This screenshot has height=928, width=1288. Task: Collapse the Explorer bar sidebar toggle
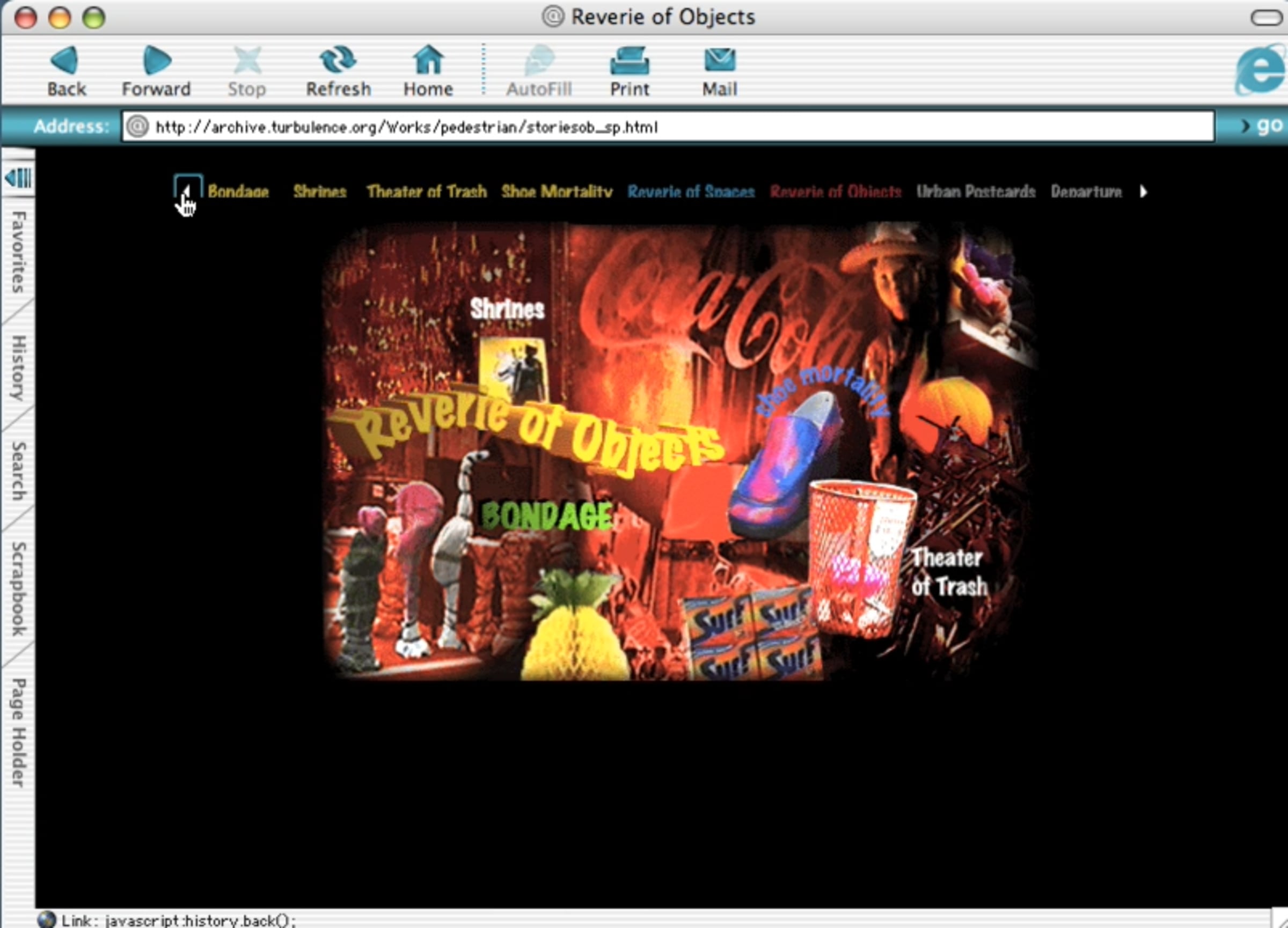[18, 178]
